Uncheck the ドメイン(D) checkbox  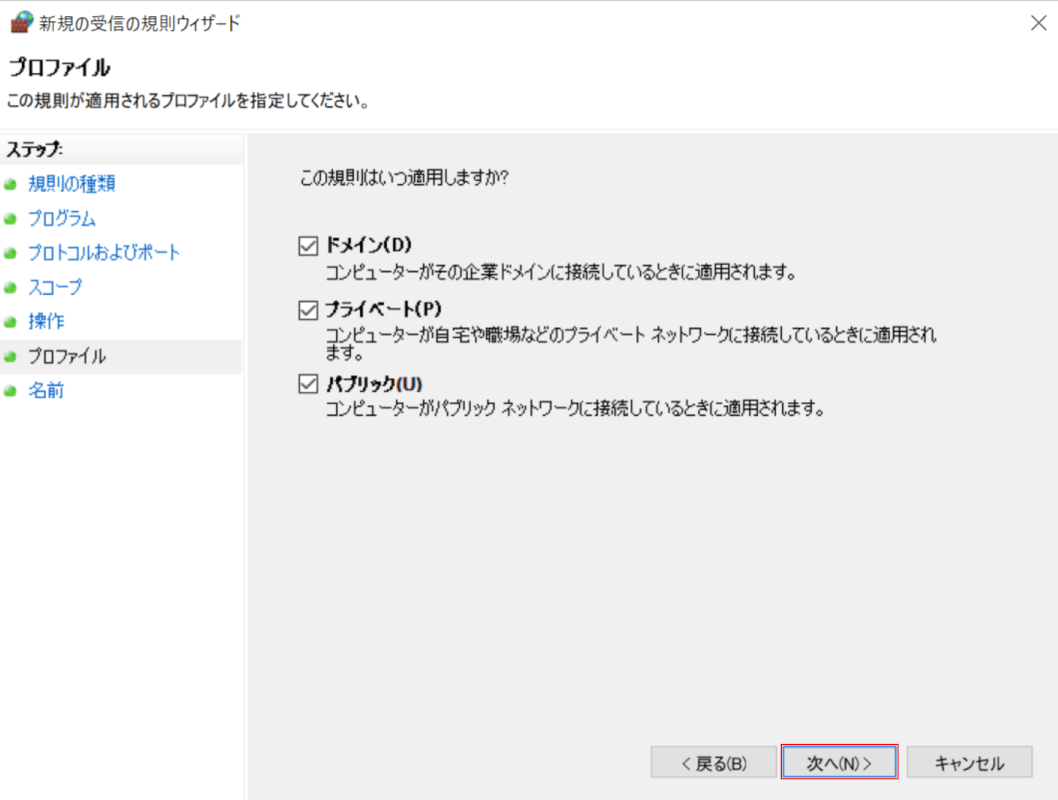pyautogui.click(x=308, y=245)
